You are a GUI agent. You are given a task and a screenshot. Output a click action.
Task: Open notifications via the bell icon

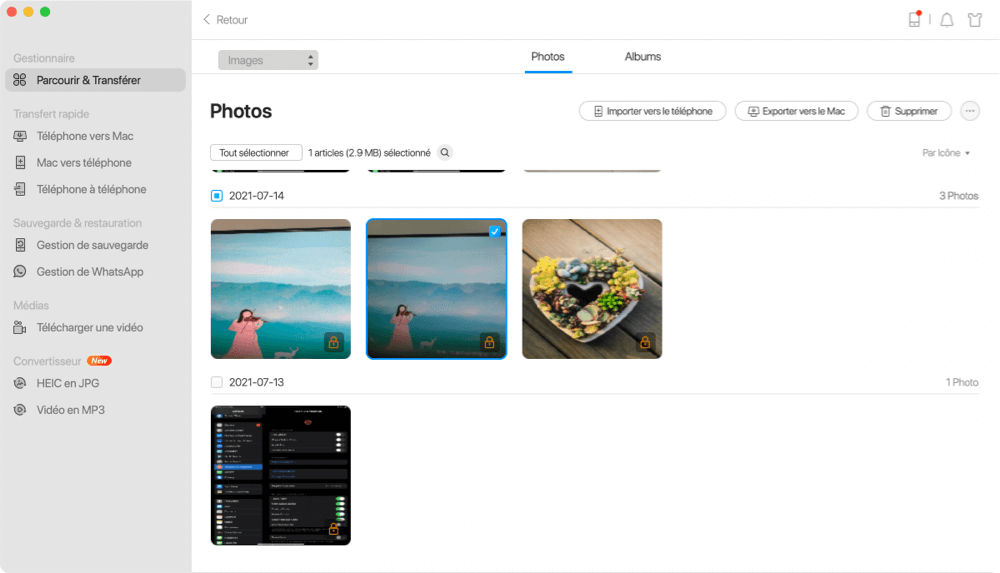[x=947, y=20]
